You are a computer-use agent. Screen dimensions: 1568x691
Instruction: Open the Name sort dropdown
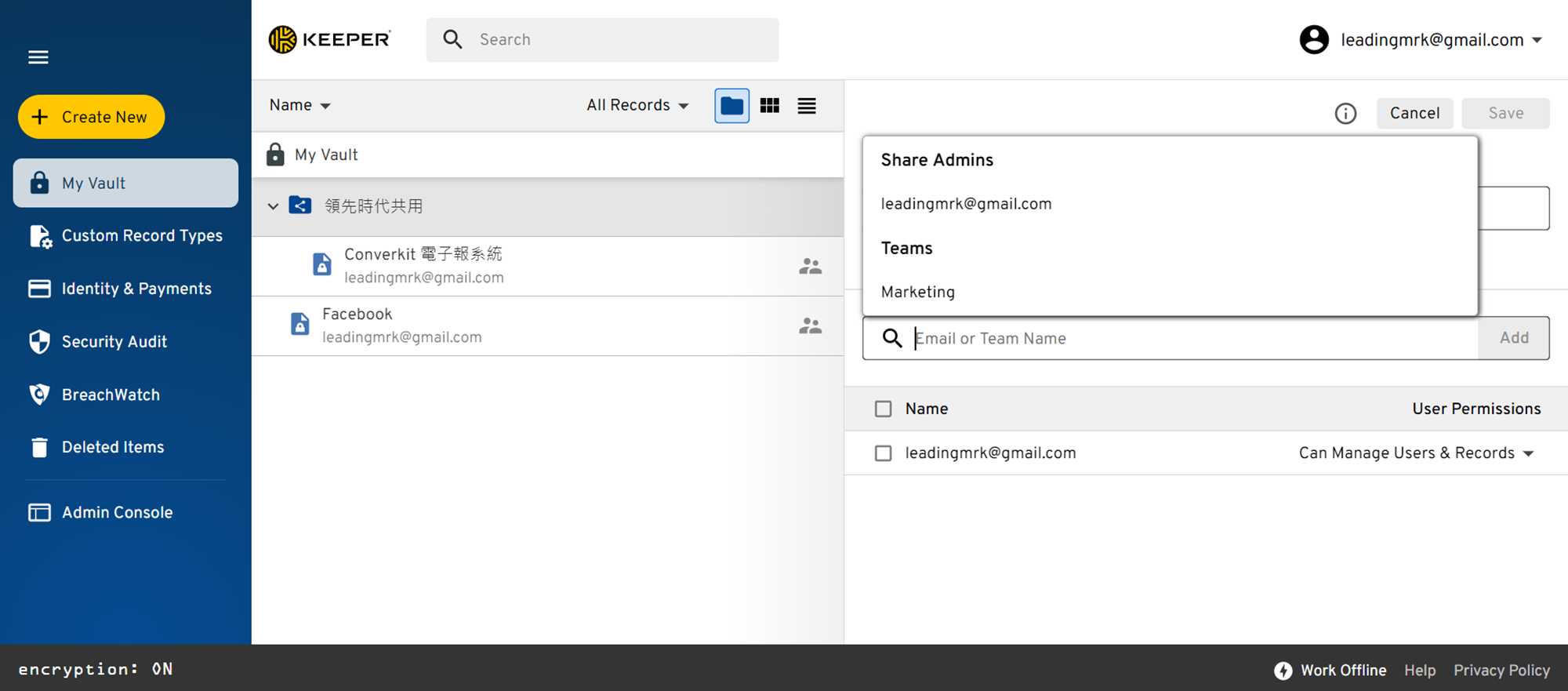(x=300, y=105)
